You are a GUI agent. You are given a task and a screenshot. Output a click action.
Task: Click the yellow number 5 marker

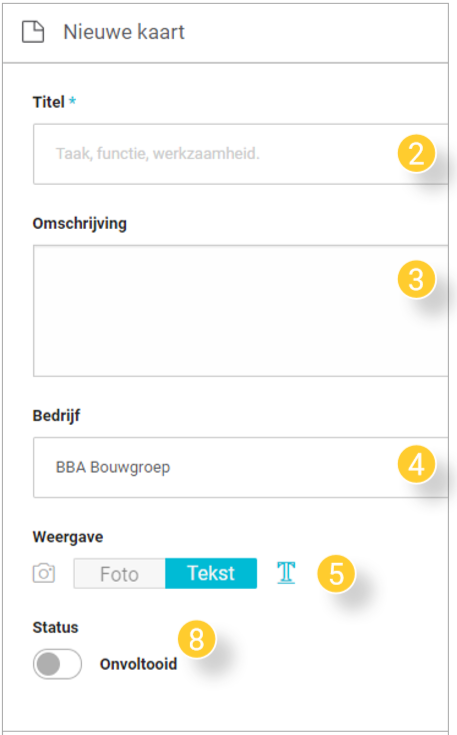(x=336, y=574)
